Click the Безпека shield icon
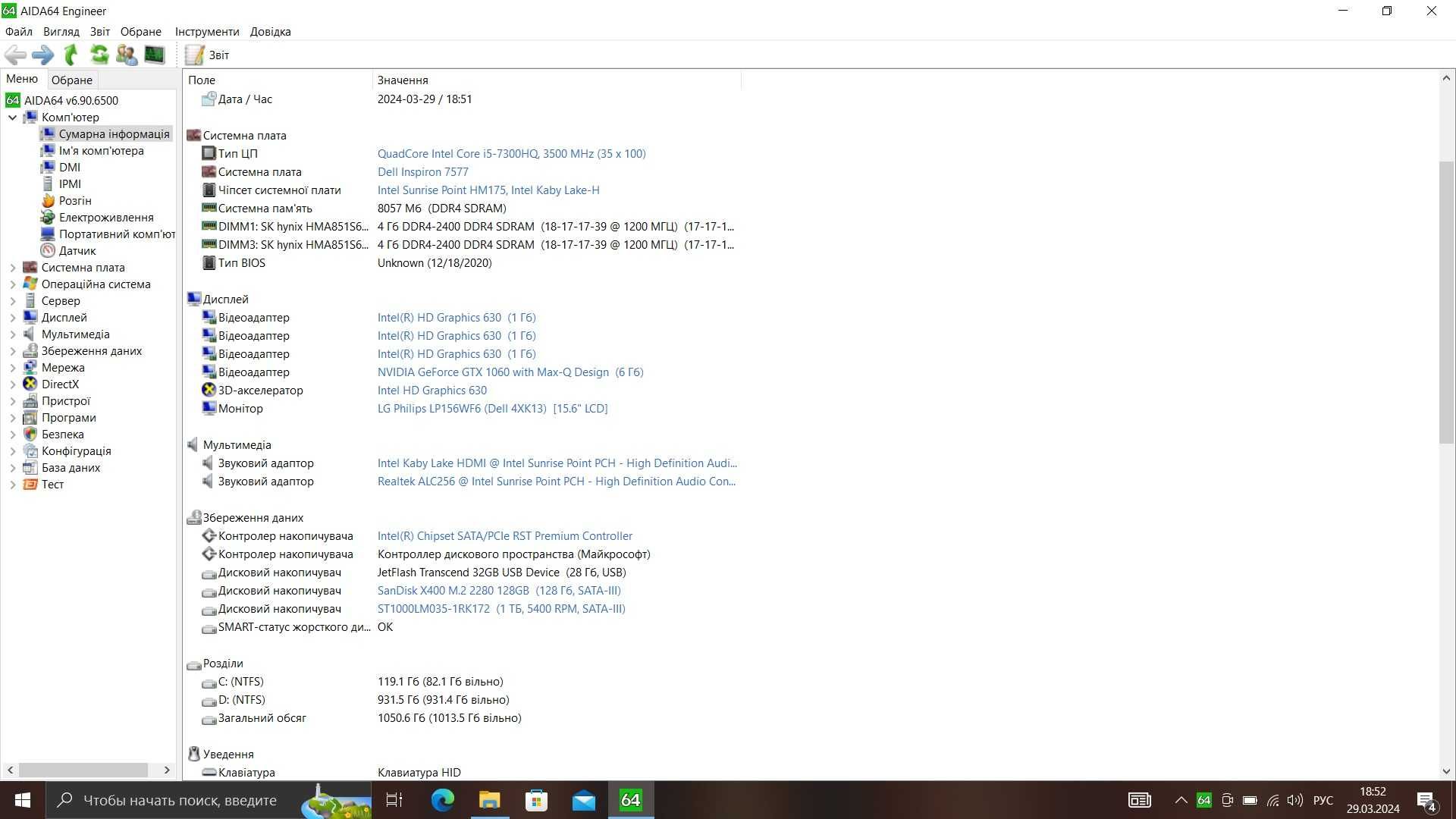The image size is (1456, 819). pos(30,435)
